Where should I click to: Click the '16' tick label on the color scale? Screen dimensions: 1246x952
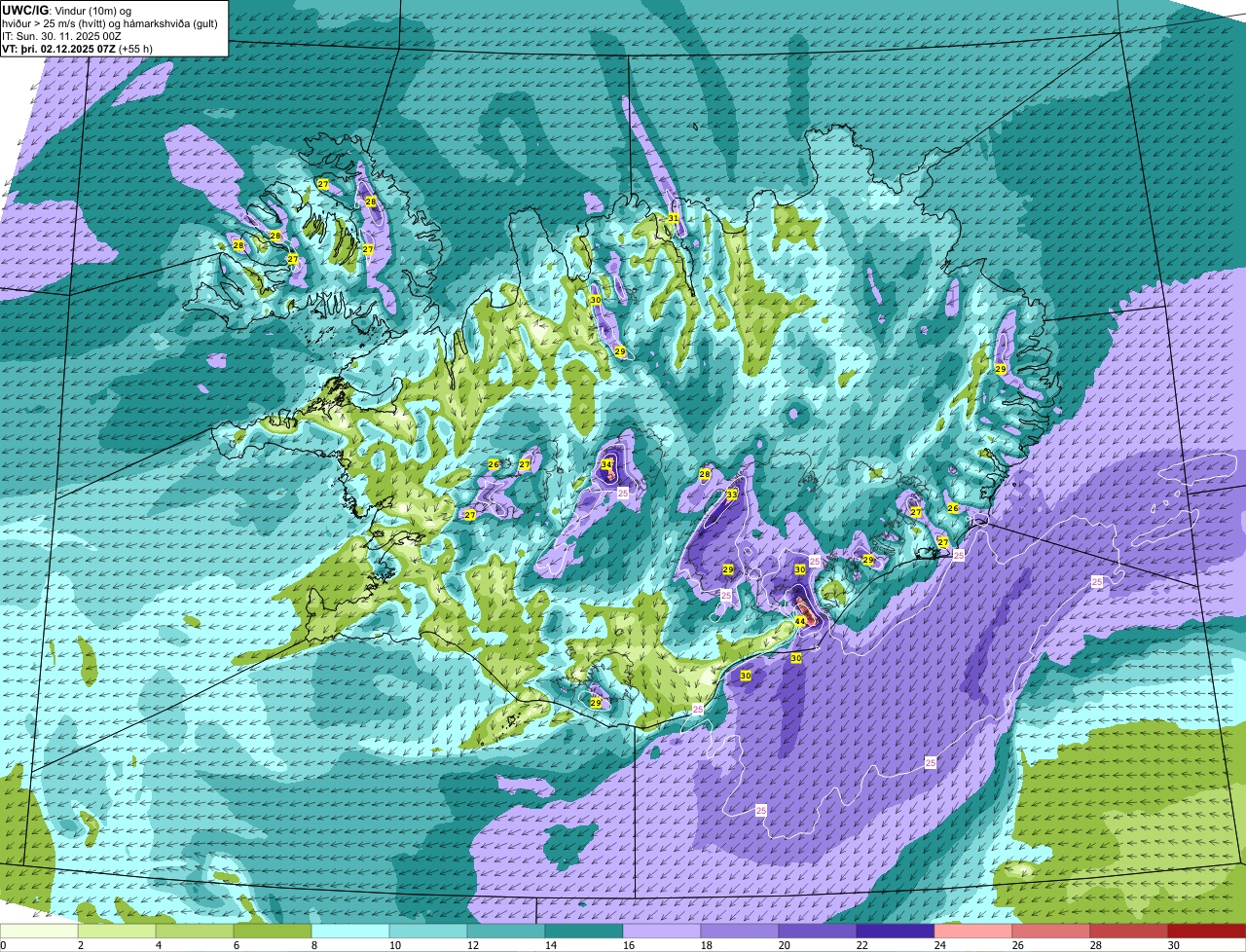tap(629, 945)
